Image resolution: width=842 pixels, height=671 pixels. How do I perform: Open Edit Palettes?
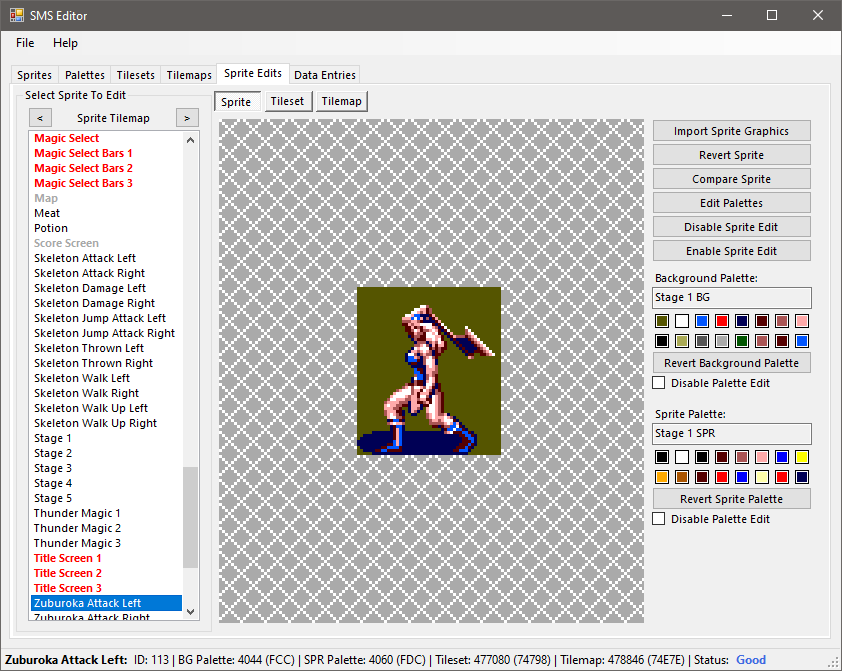click(x=731, y=203)
